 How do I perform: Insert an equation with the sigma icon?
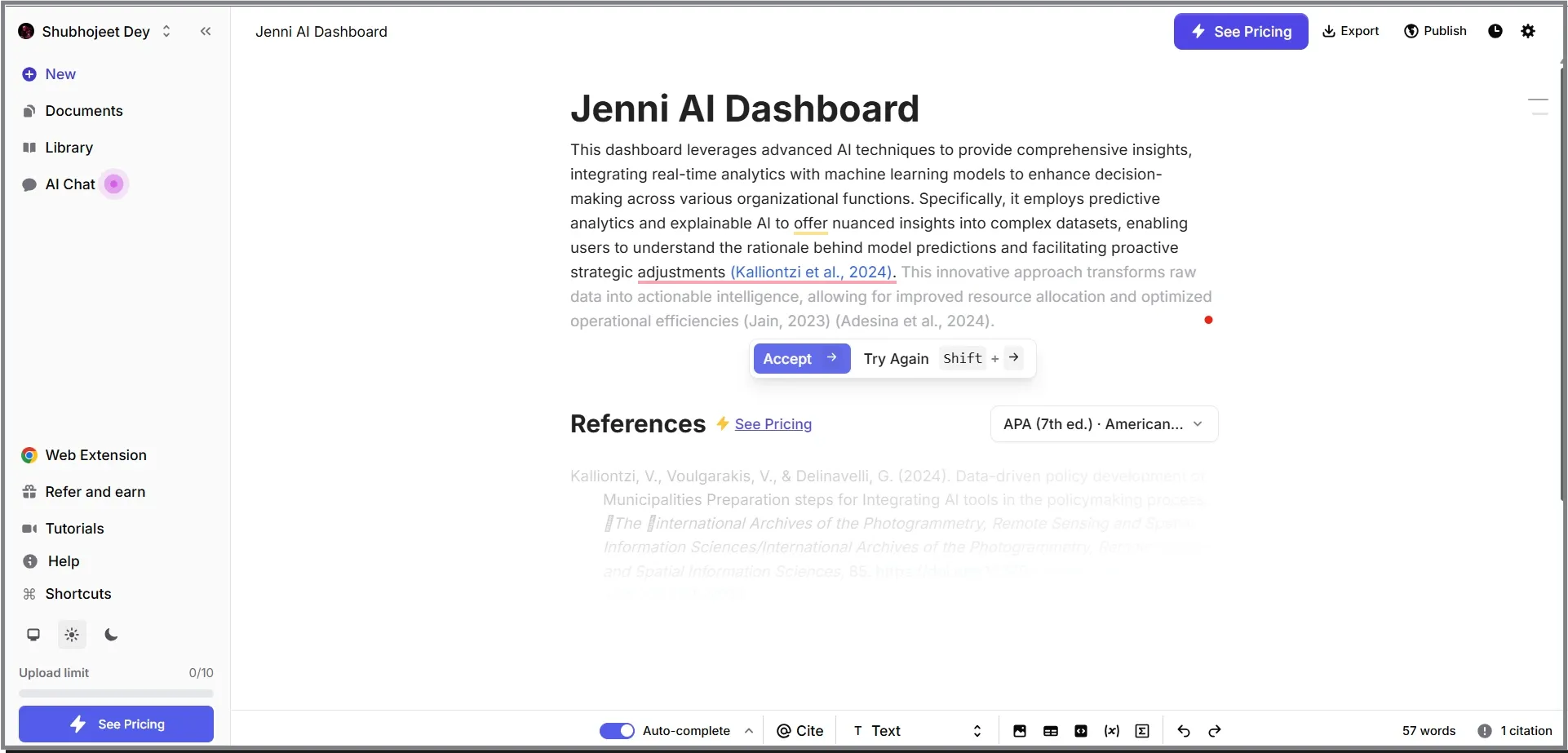pos(1142,731)
